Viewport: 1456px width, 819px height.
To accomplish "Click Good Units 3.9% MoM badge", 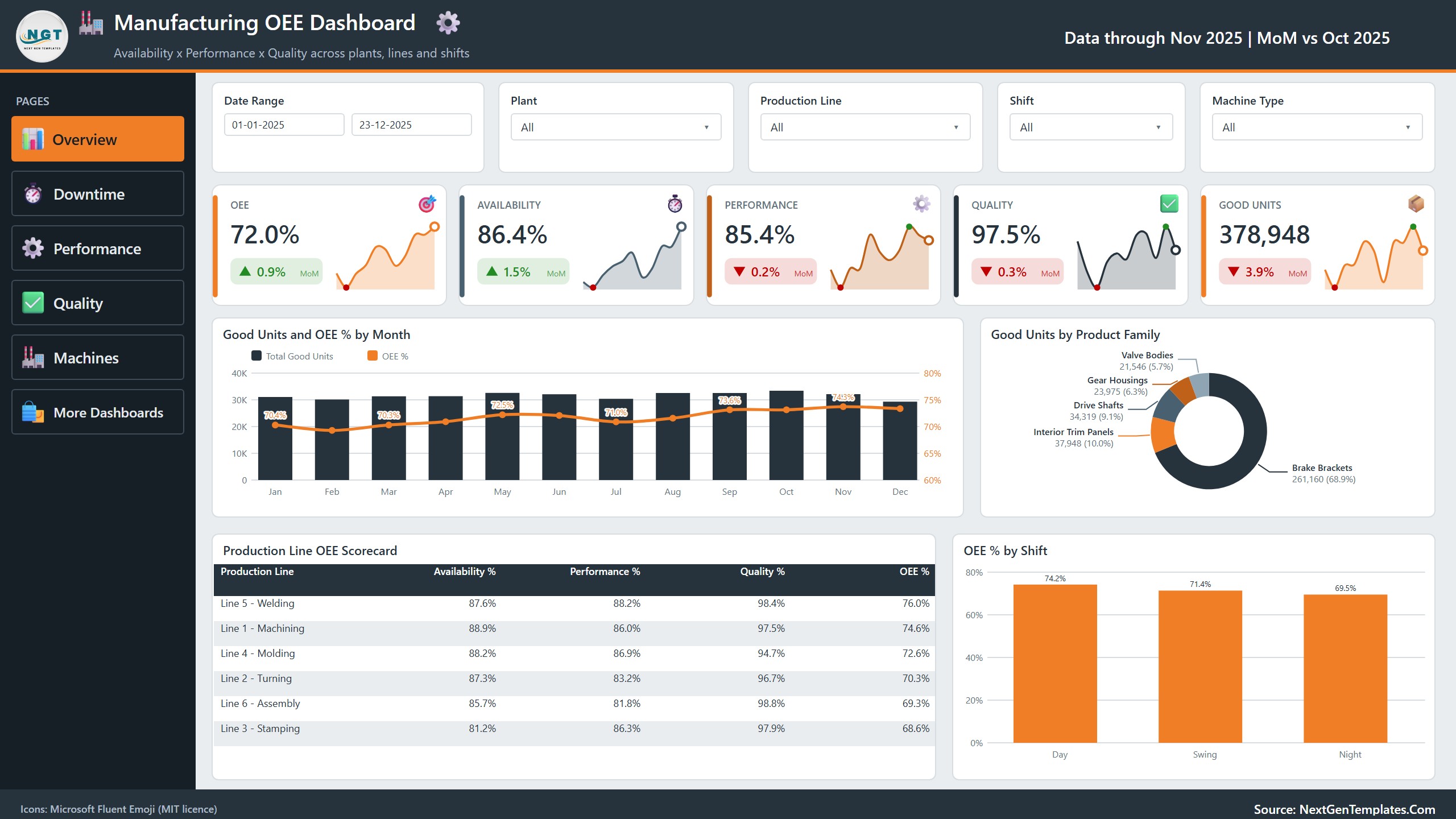I will click(x=1265, y=272).
